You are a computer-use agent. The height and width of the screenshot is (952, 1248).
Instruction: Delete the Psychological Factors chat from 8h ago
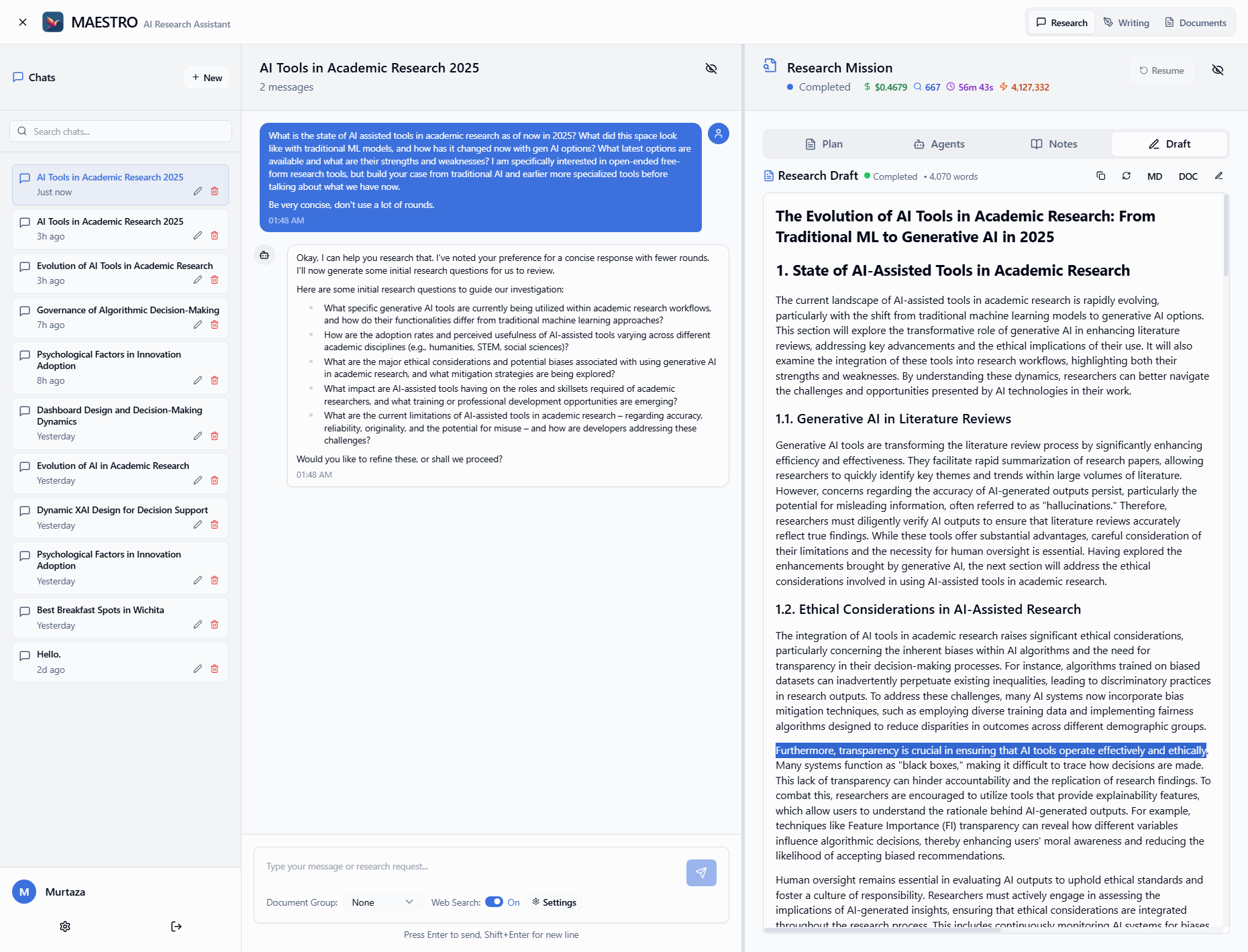tap(215, 380)
